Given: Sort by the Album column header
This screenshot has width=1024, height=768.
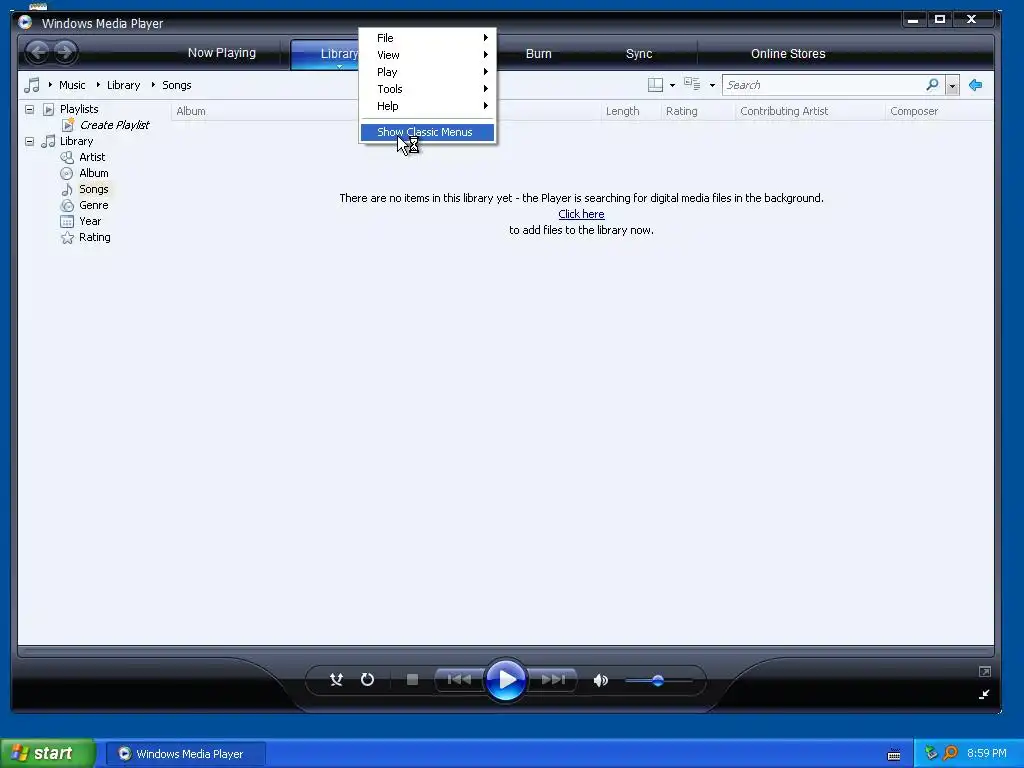Looking at the screenshot, I should point(191,111).
